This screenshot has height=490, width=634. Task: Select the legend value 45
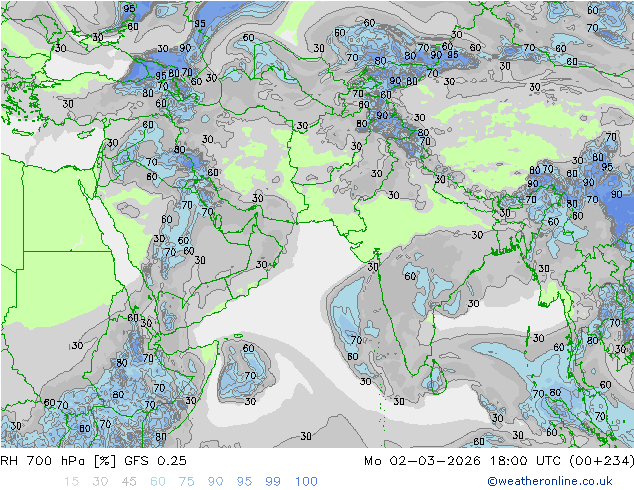(129, 481)
